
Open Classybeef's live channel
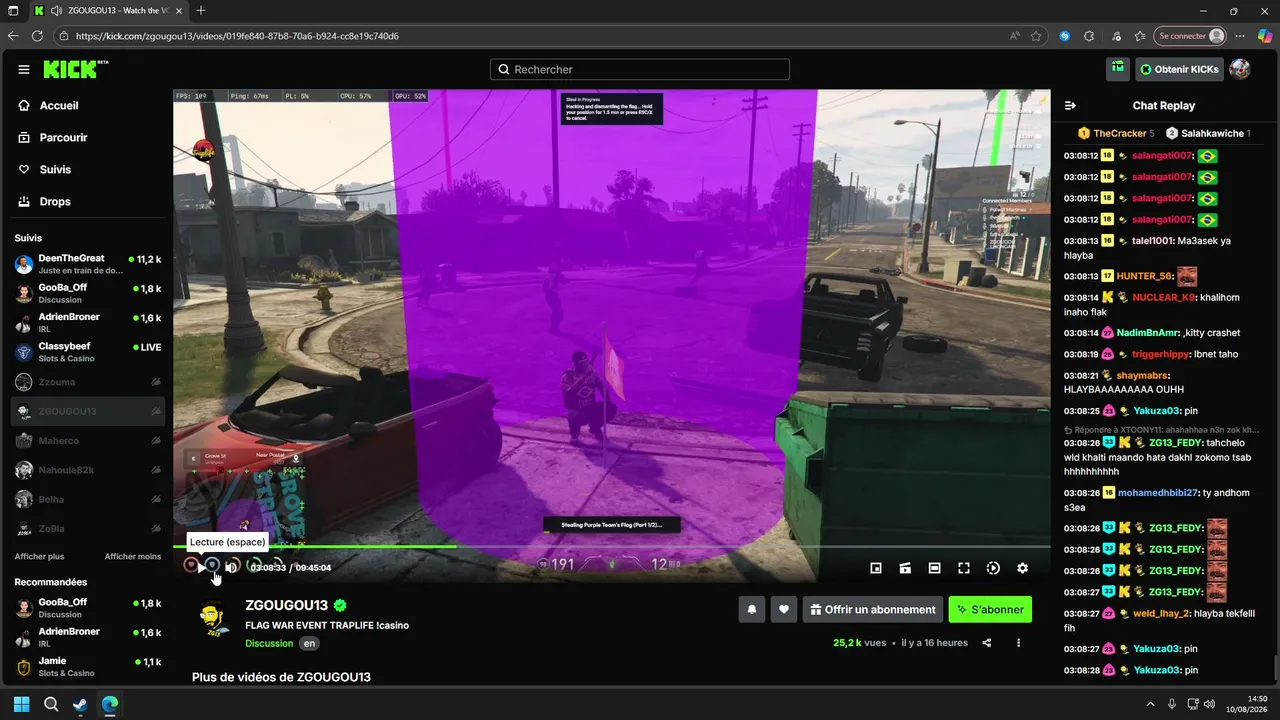[x=88, y=352]
